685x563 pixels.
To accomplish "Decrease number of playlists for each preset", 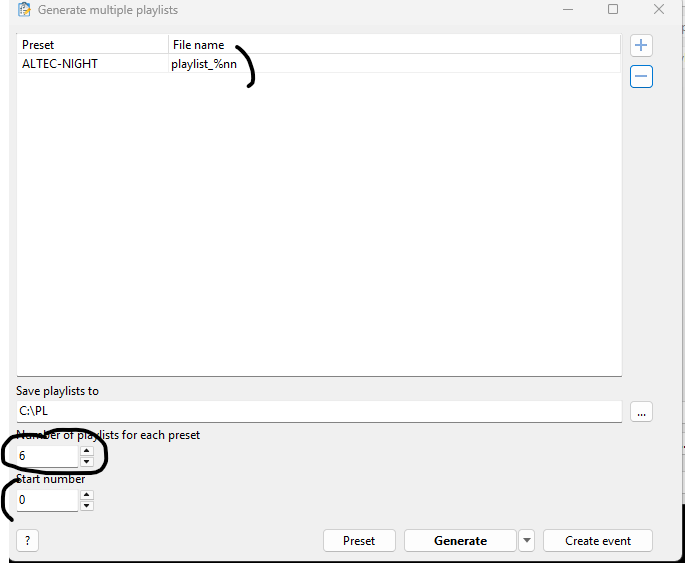I will click(x=87, y=461).
